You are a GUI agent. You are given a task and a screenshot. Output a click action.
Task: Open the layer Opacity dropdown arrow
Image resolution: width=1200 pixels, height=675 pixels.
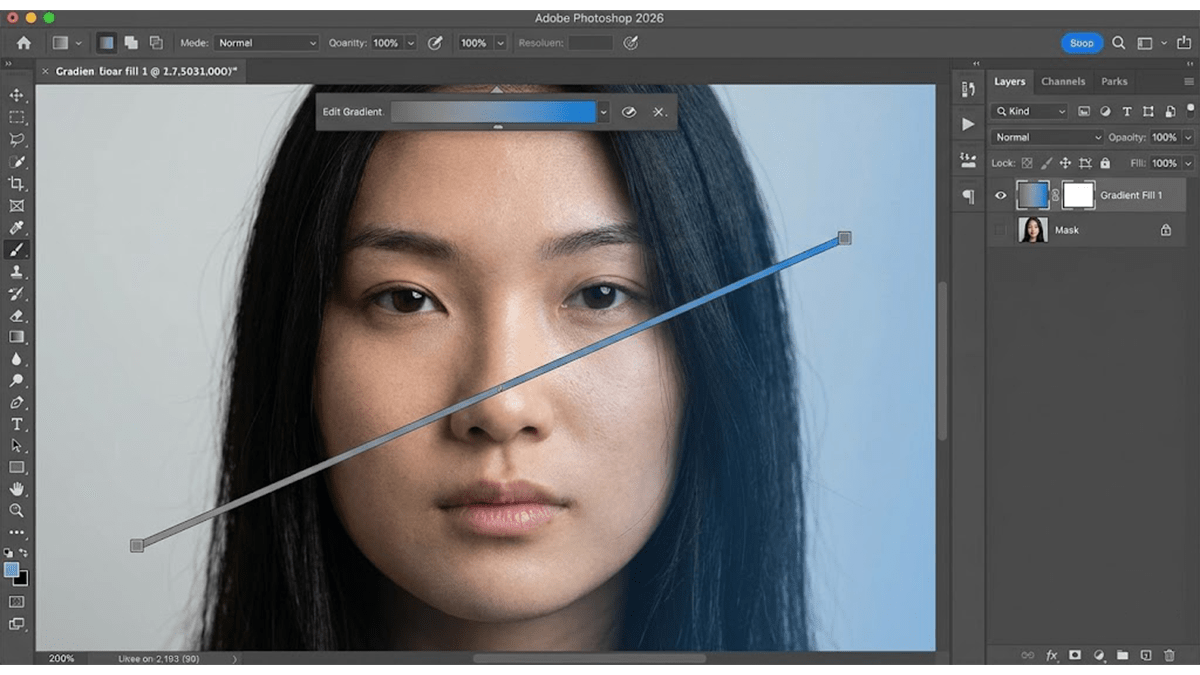pyautogui.click(x=1187, y=137)
